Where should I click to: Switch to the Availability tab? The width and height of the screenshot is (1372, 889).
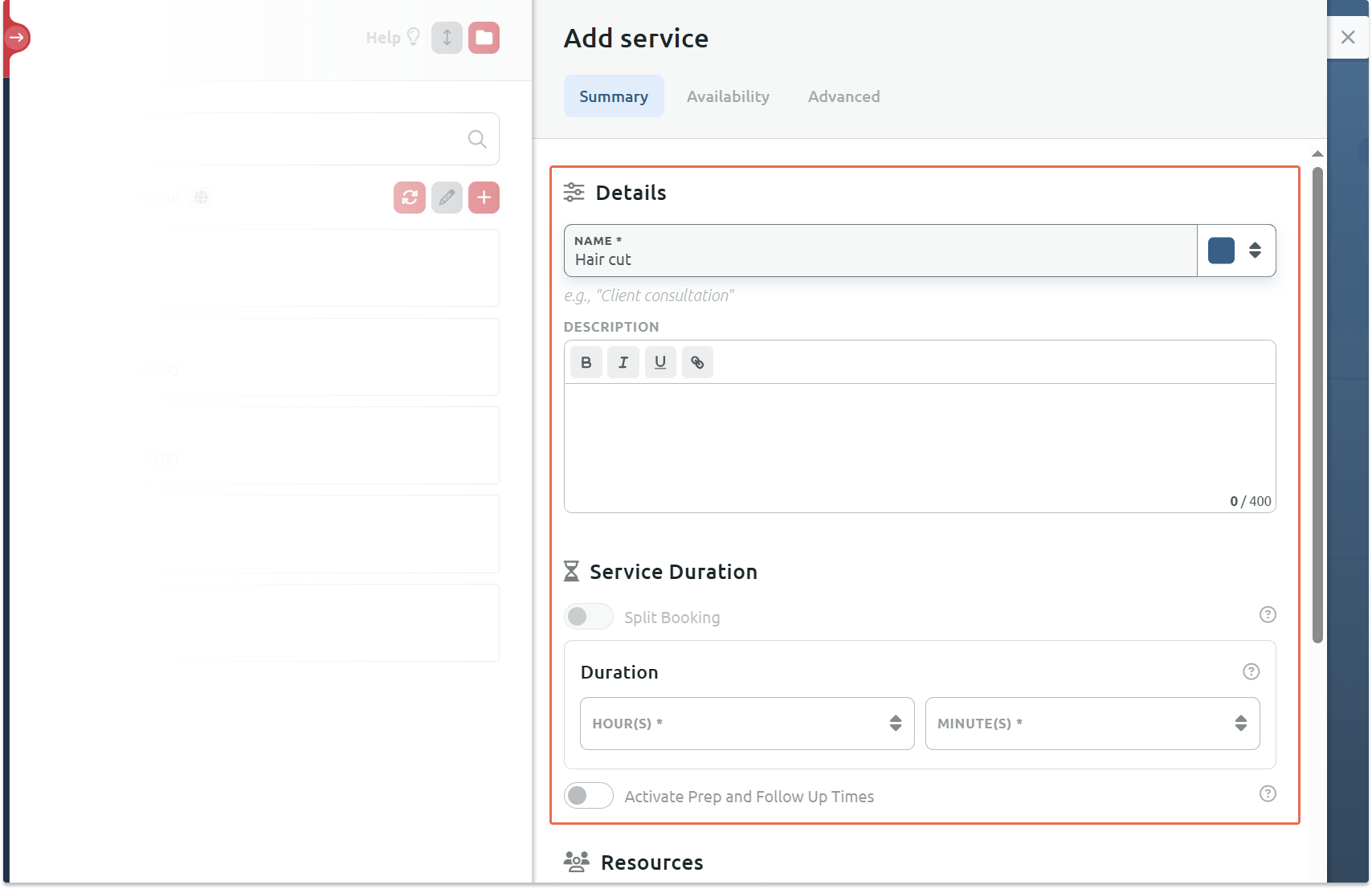728,96
